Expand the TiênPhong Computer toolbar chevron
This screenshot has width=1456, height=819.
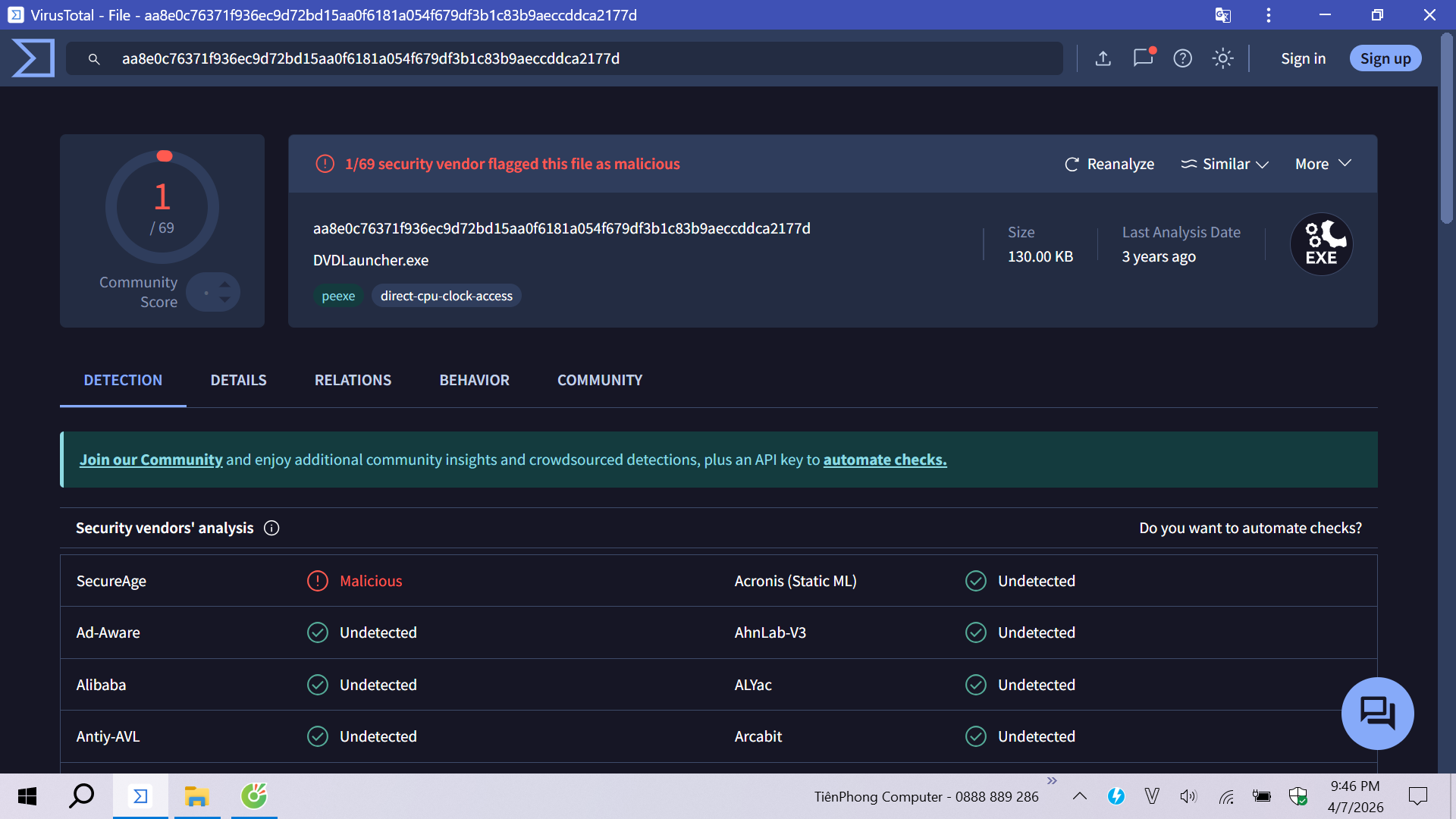pos(1052,780)
